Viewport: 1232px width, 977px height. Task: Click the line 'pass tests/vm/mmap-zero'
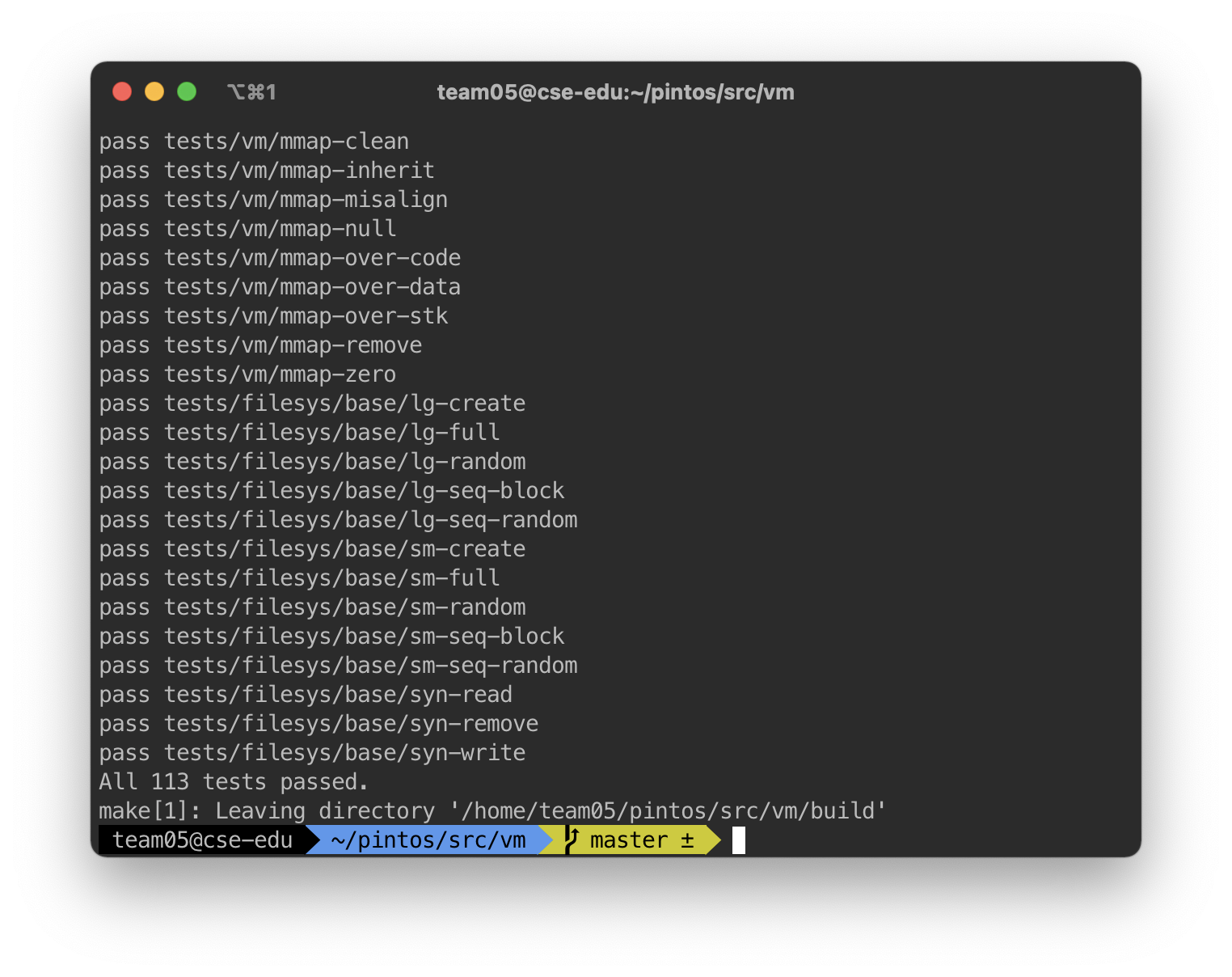(x=247, y=374)
